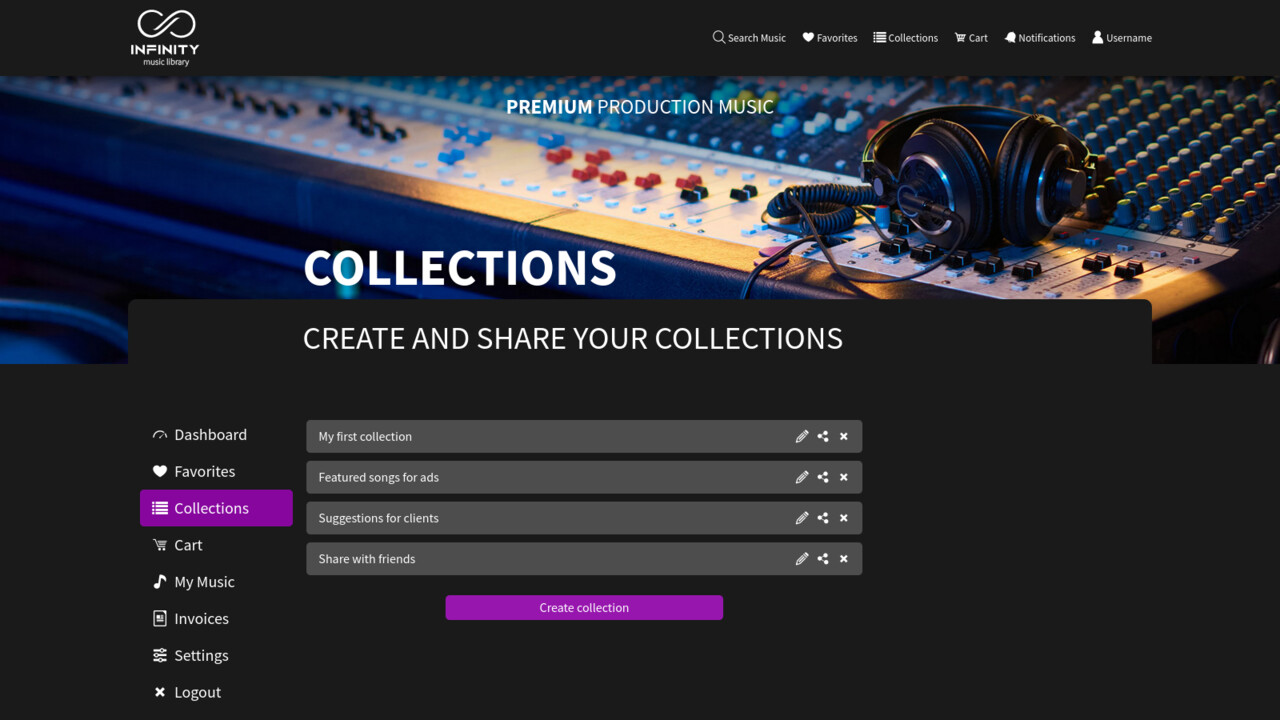This screenshot has width=1280, height=720.
Task: Delete Suggestions for clients collection
Action: pyautogui.click(x=844, y=518)
